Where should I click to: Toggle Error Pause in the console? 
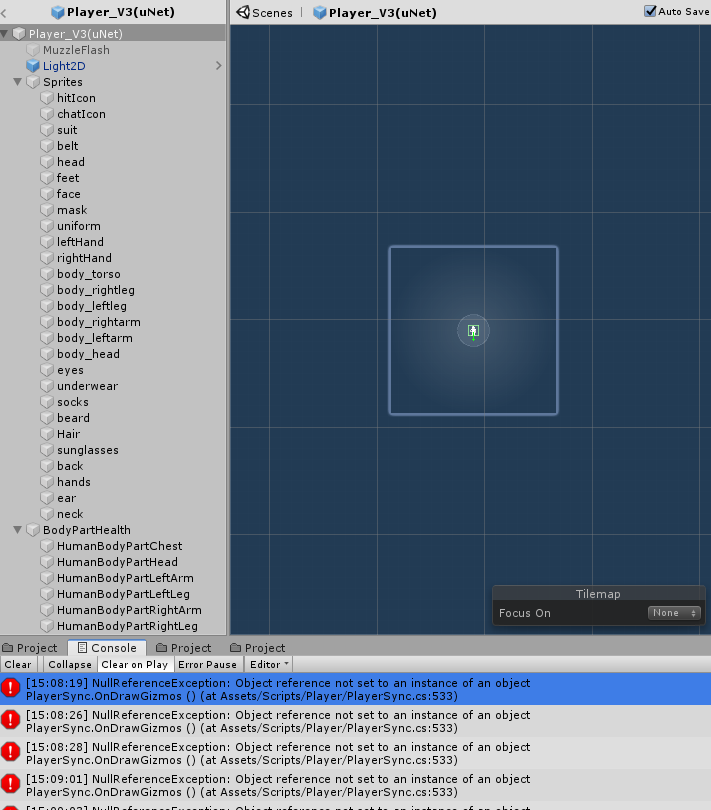coord(207,665)
